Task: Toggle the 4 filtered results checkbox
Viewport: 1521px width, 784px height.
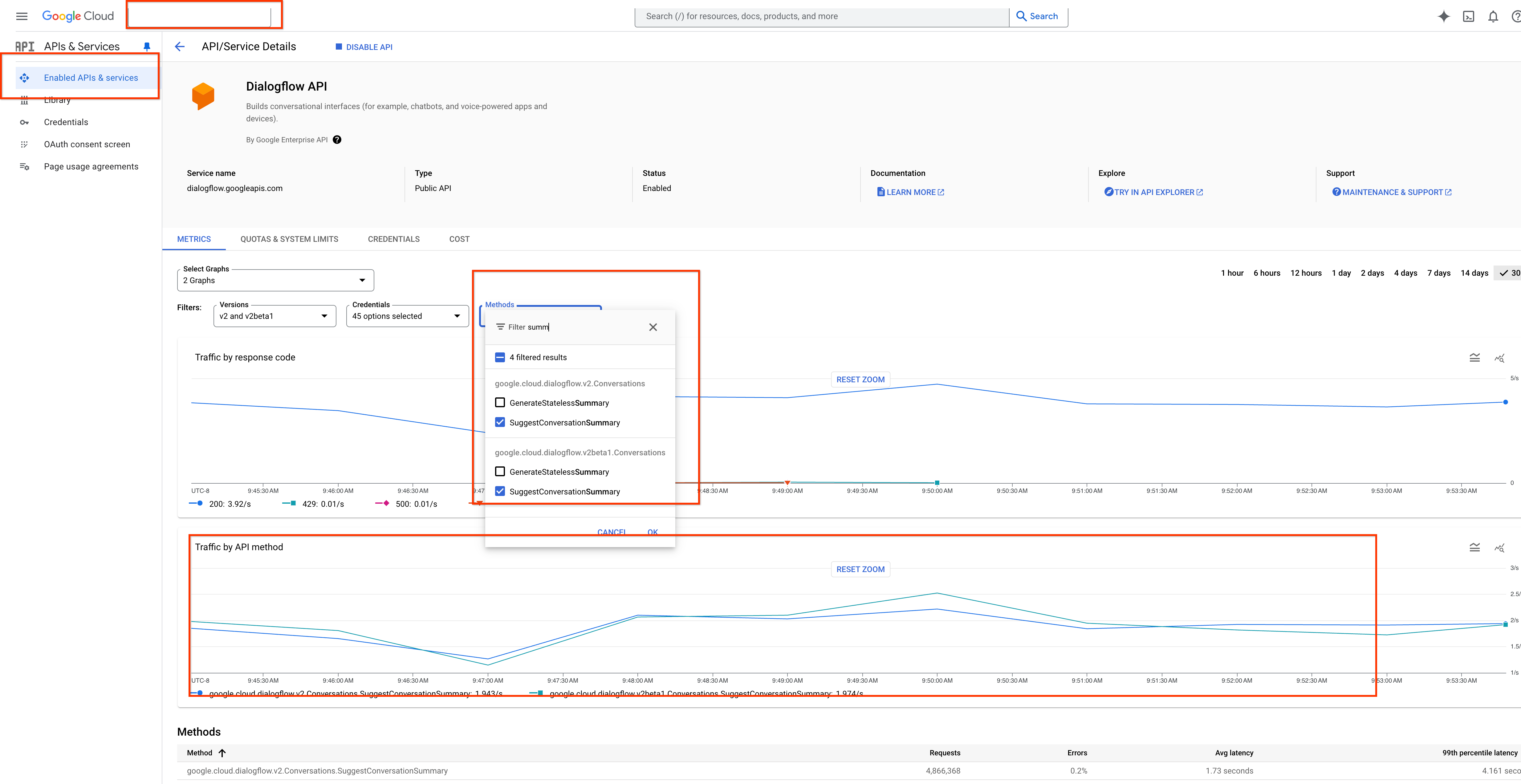Action: click(x=500, y=357)
